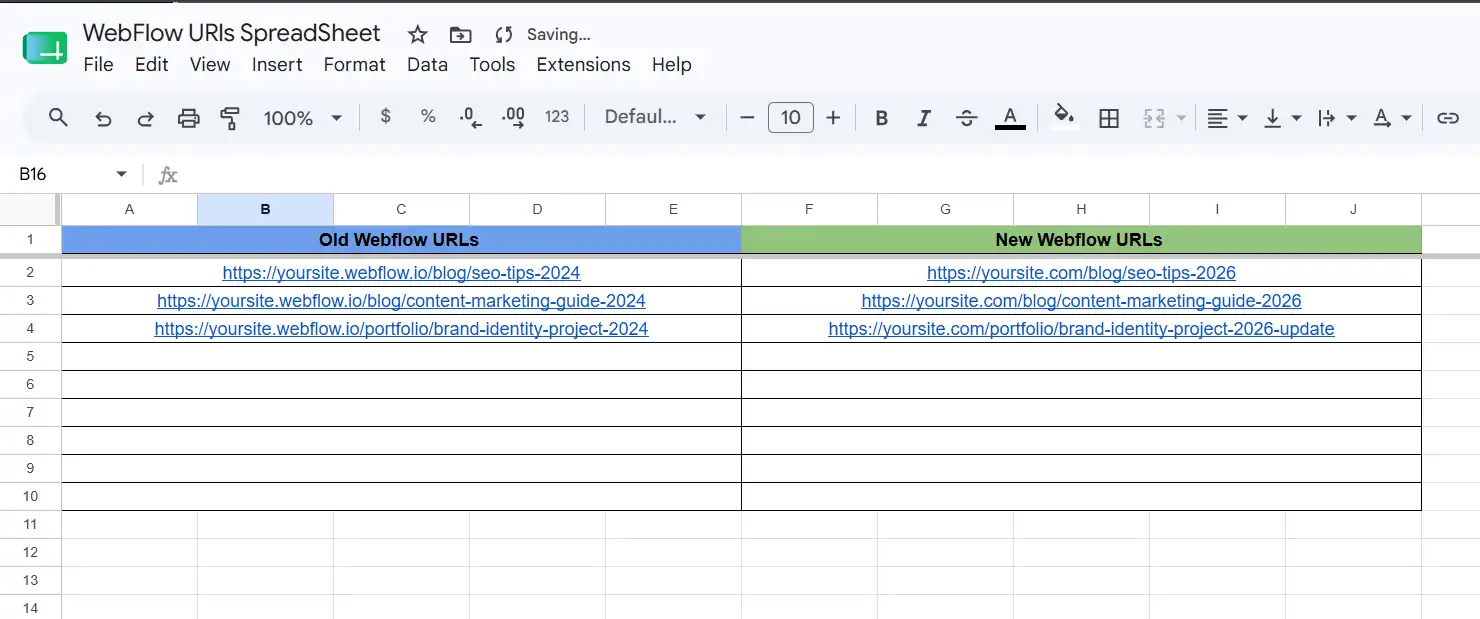This screenshot has width=1480, height=619.
Task: Open the brand-identity-project-2026-update link
Action: 1081,329
